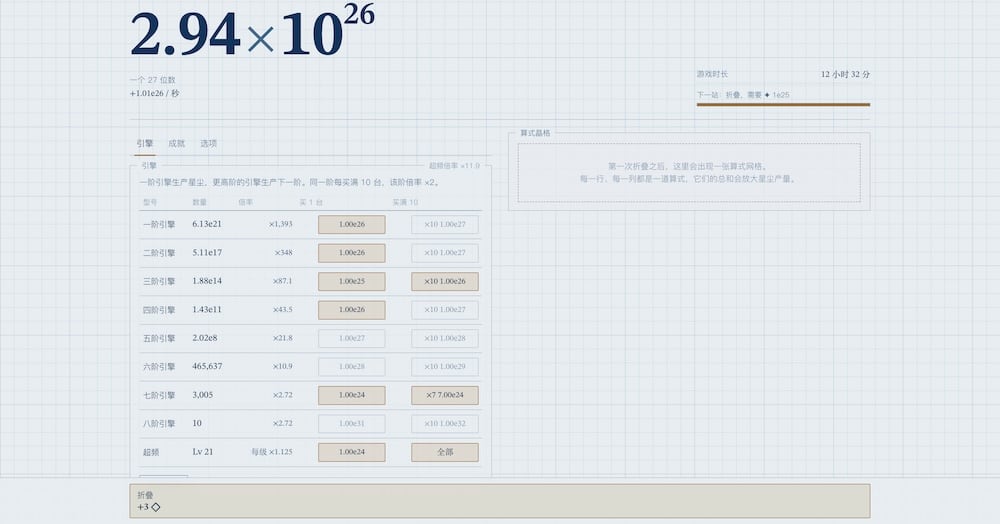
Task: Click the 折叠 +3 prestige button
Action: 499,501
